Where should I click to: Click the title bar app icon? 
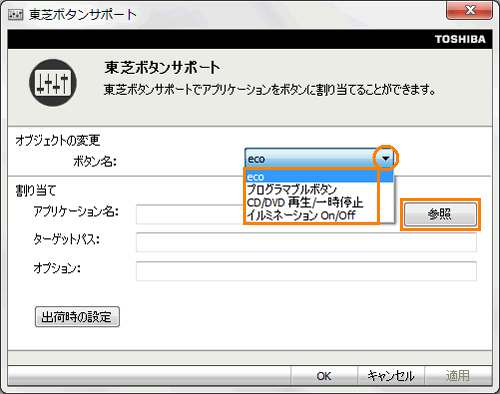(16, 14)
